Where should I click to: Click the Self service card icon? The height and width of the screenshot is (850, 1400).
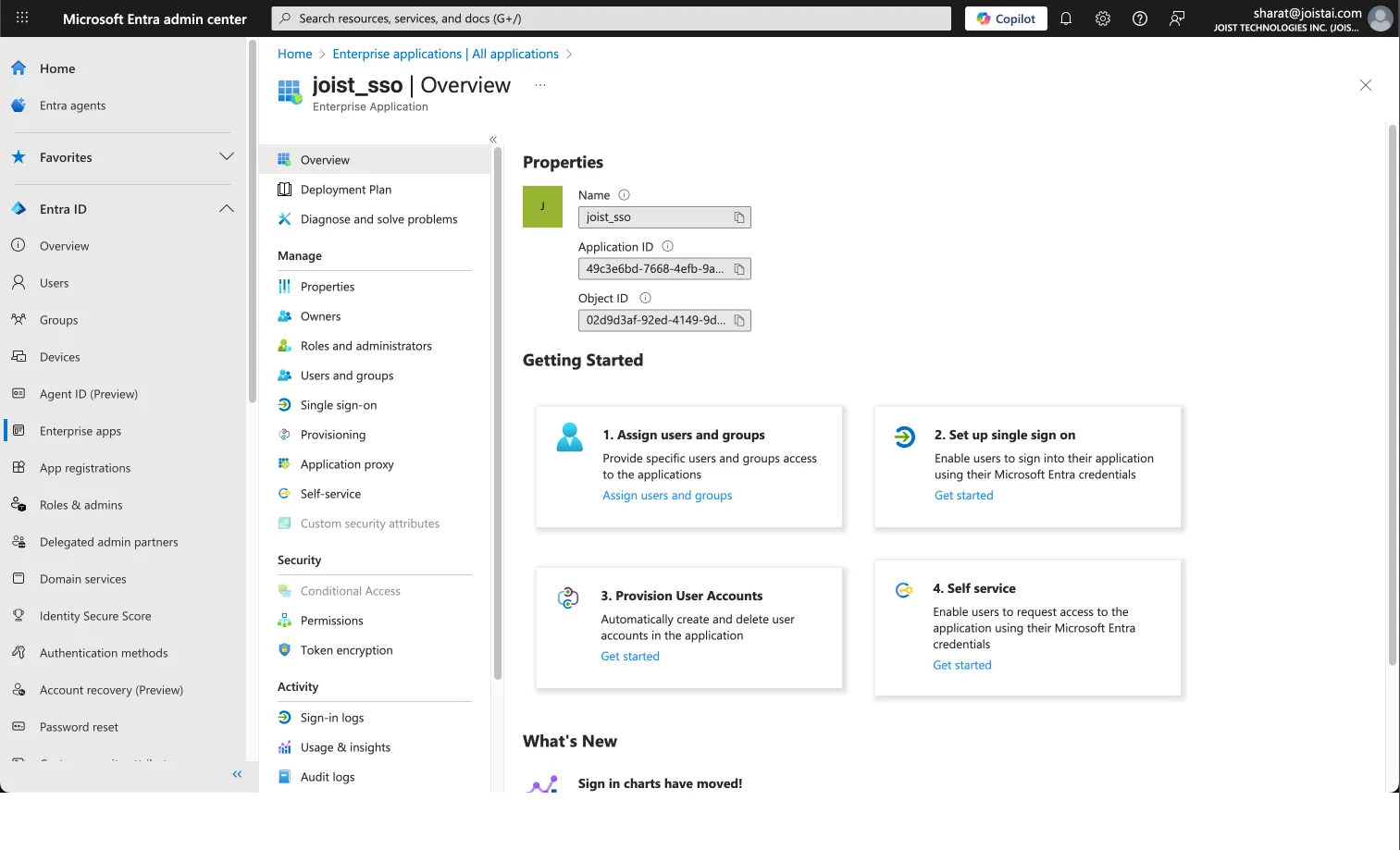[904, 590]
